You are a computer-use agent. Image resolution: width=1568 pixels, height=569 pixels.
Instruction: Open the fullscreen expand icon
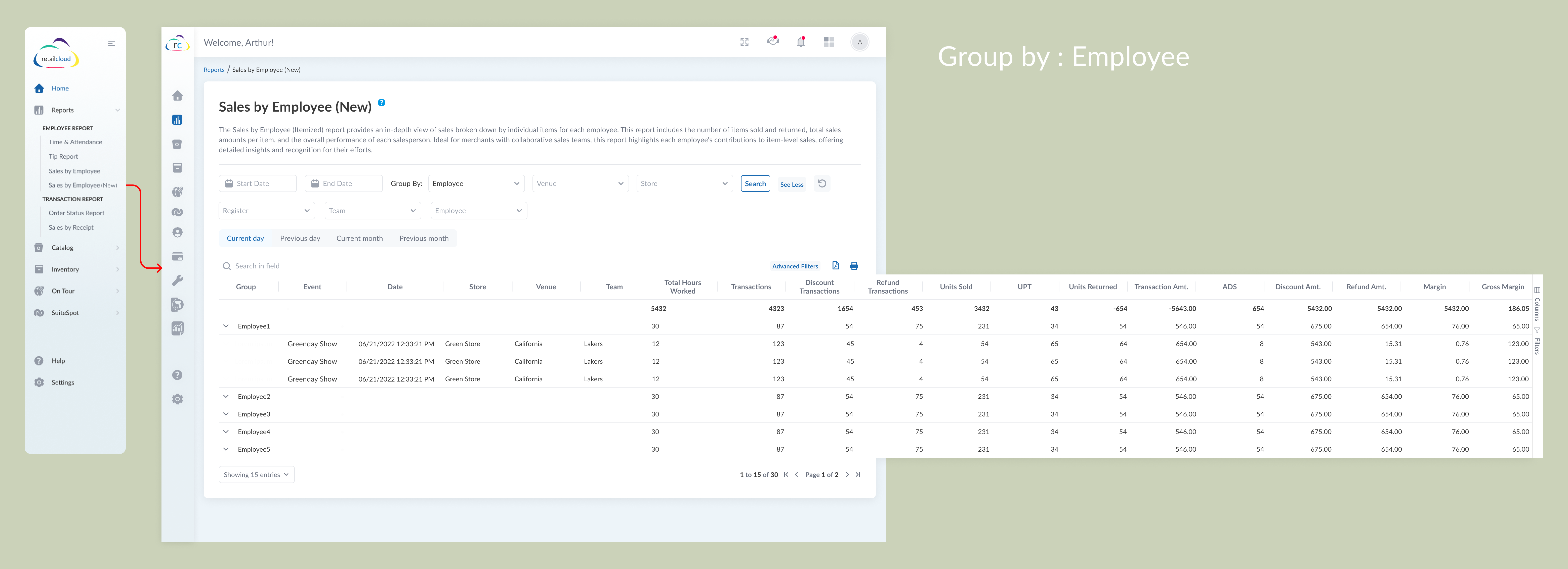(744, 42)
